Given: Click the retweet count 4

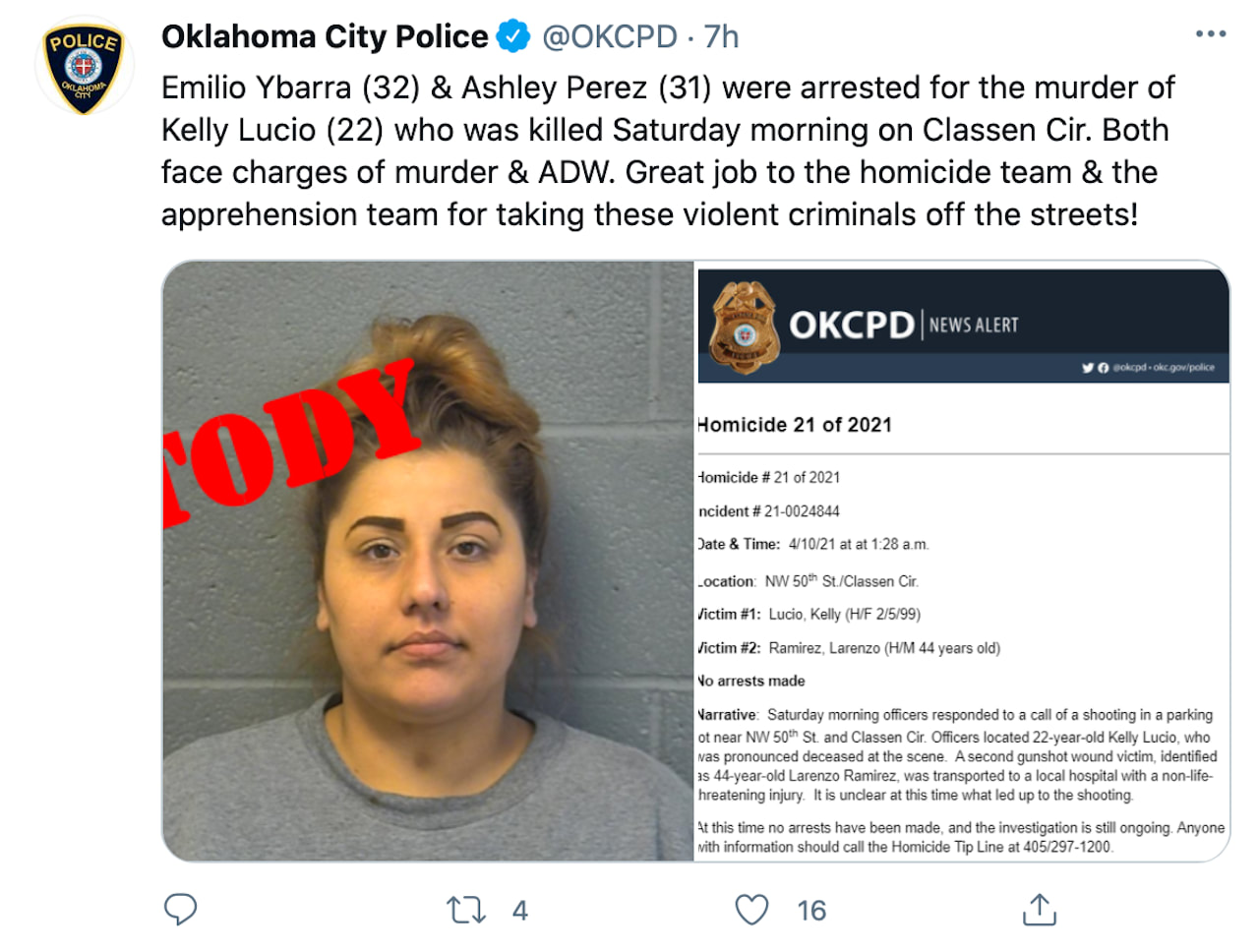Looking at the screenshot, I should click(520, 911).
